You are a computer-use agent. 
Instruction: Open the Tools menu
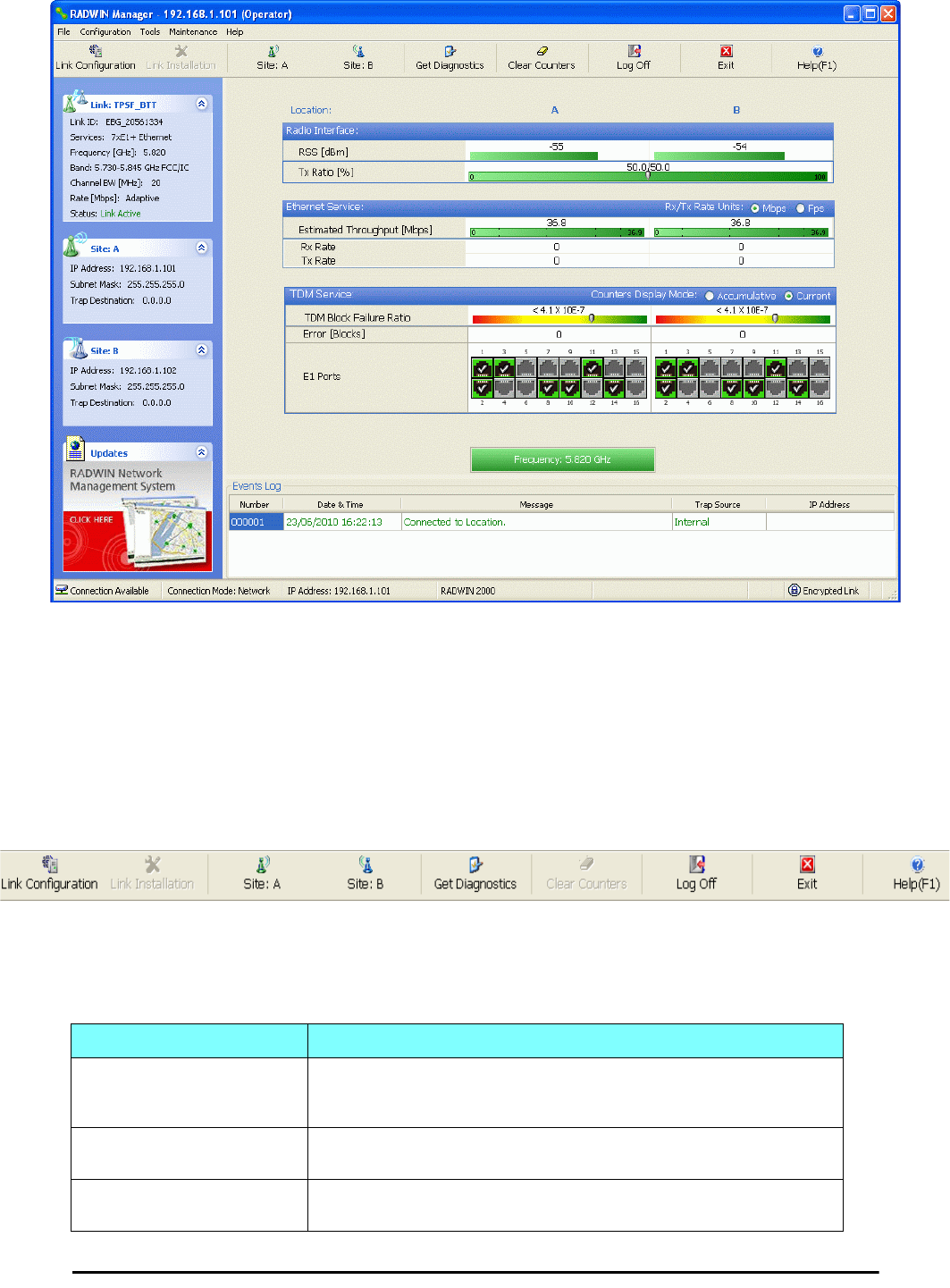(150, 31)
